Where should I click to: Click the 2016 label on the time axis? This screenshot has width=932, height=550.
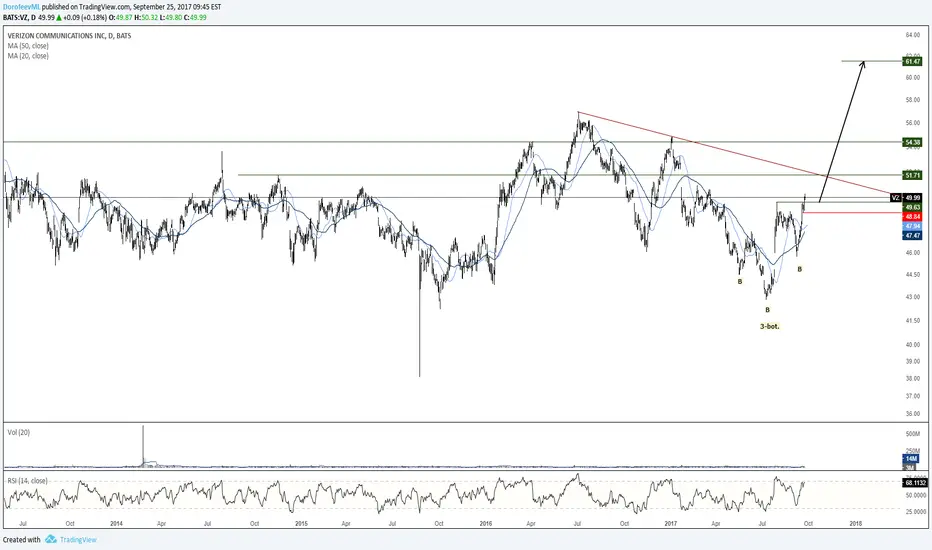pos(486,524)
